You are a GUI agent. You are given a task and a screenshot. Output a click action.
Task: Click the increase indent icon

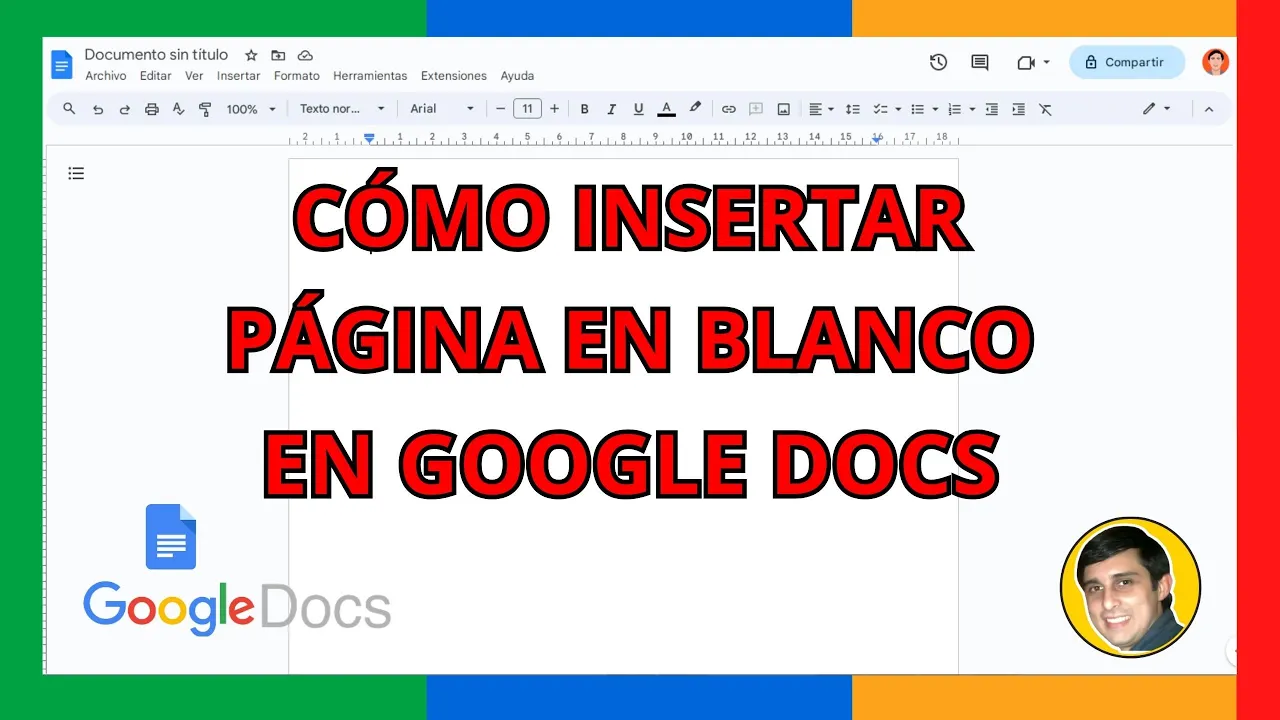(1018, 109)
